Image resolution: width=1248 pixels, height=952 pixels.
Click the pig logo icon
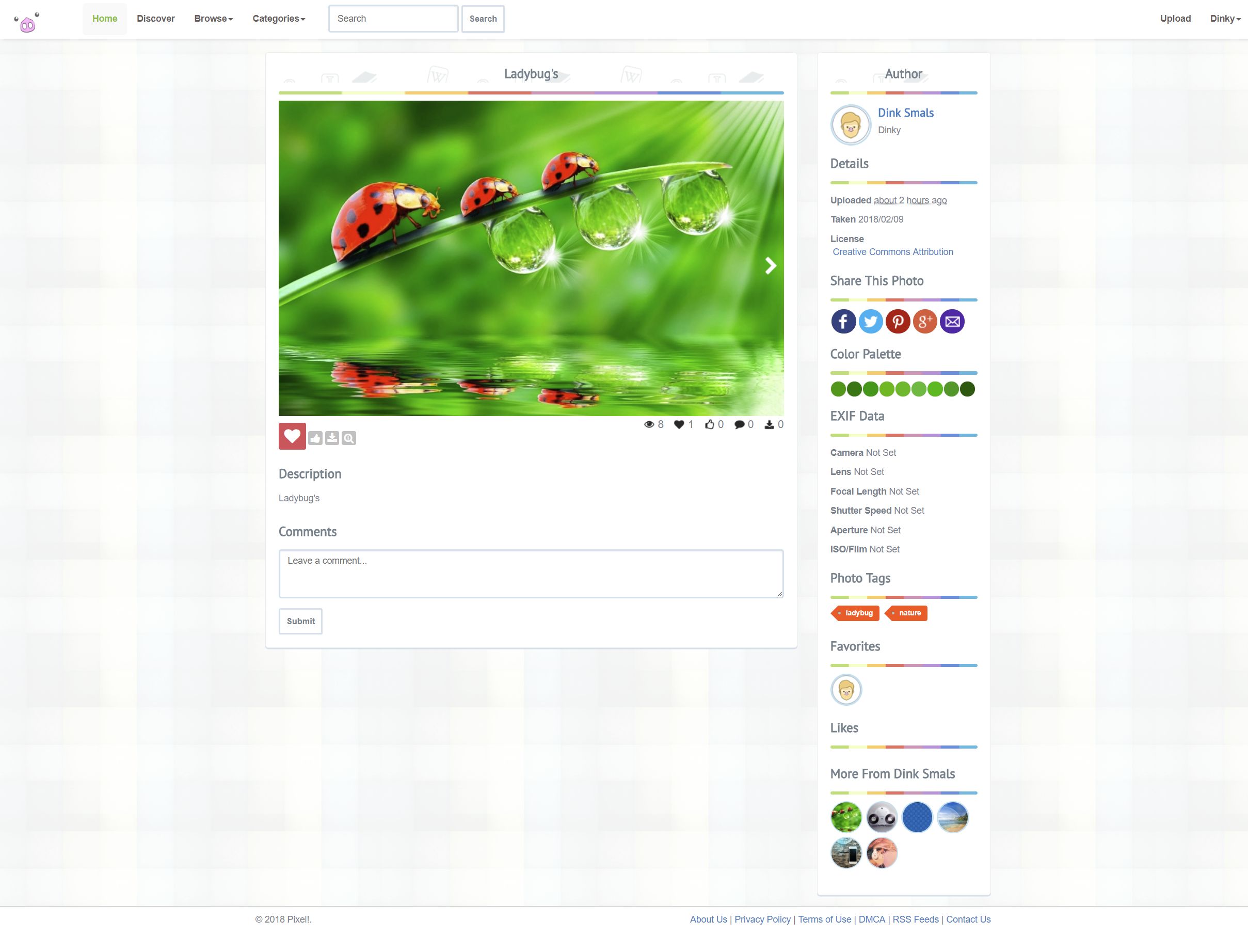click(27, 23)
